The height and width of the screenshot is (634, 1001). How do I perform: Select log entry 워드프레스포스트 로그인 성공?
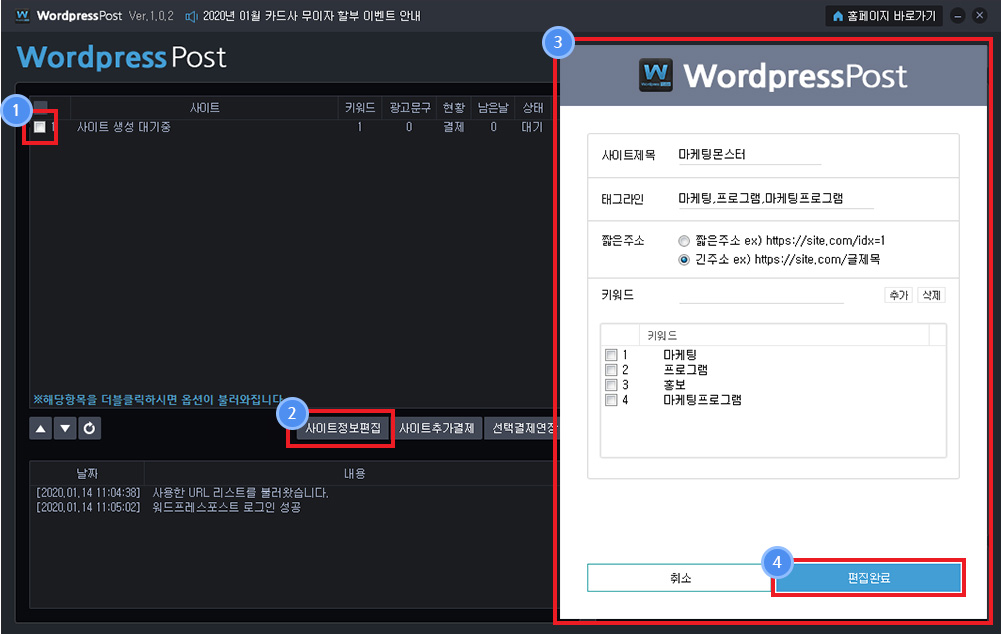(x=227, y=507)
